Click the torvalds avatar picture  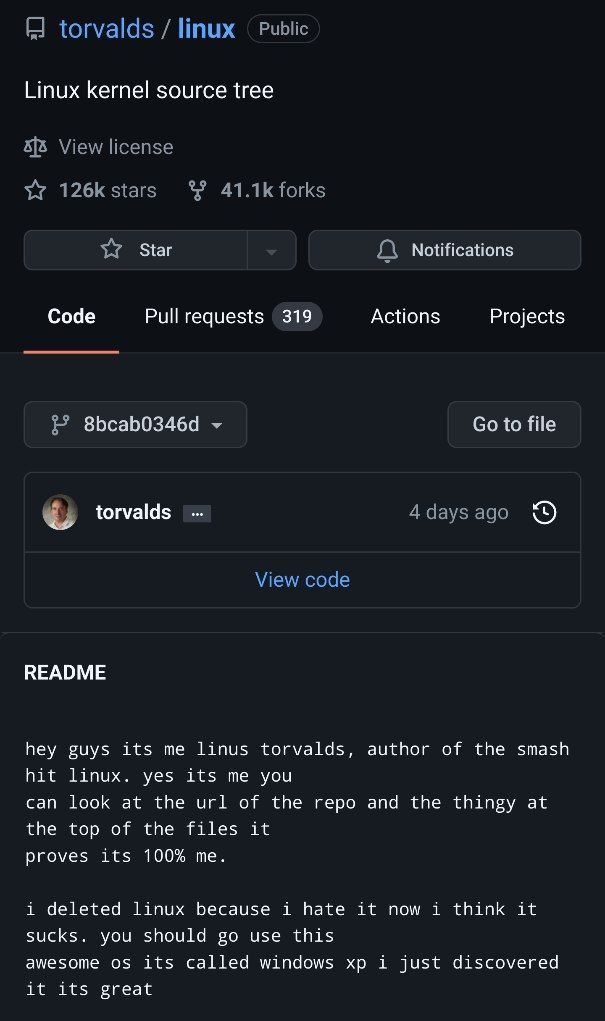click(x=60, y=513)
